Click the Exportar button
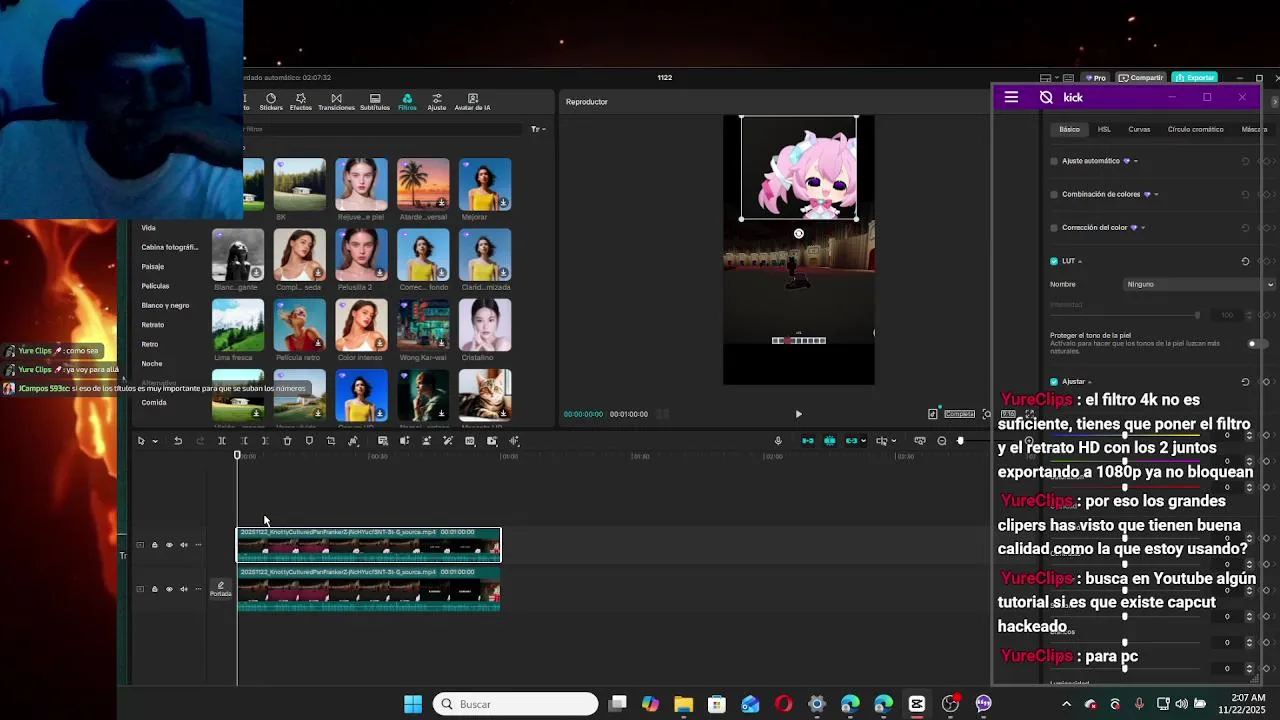This screenshot has width=1280, height=720. 1195,77
